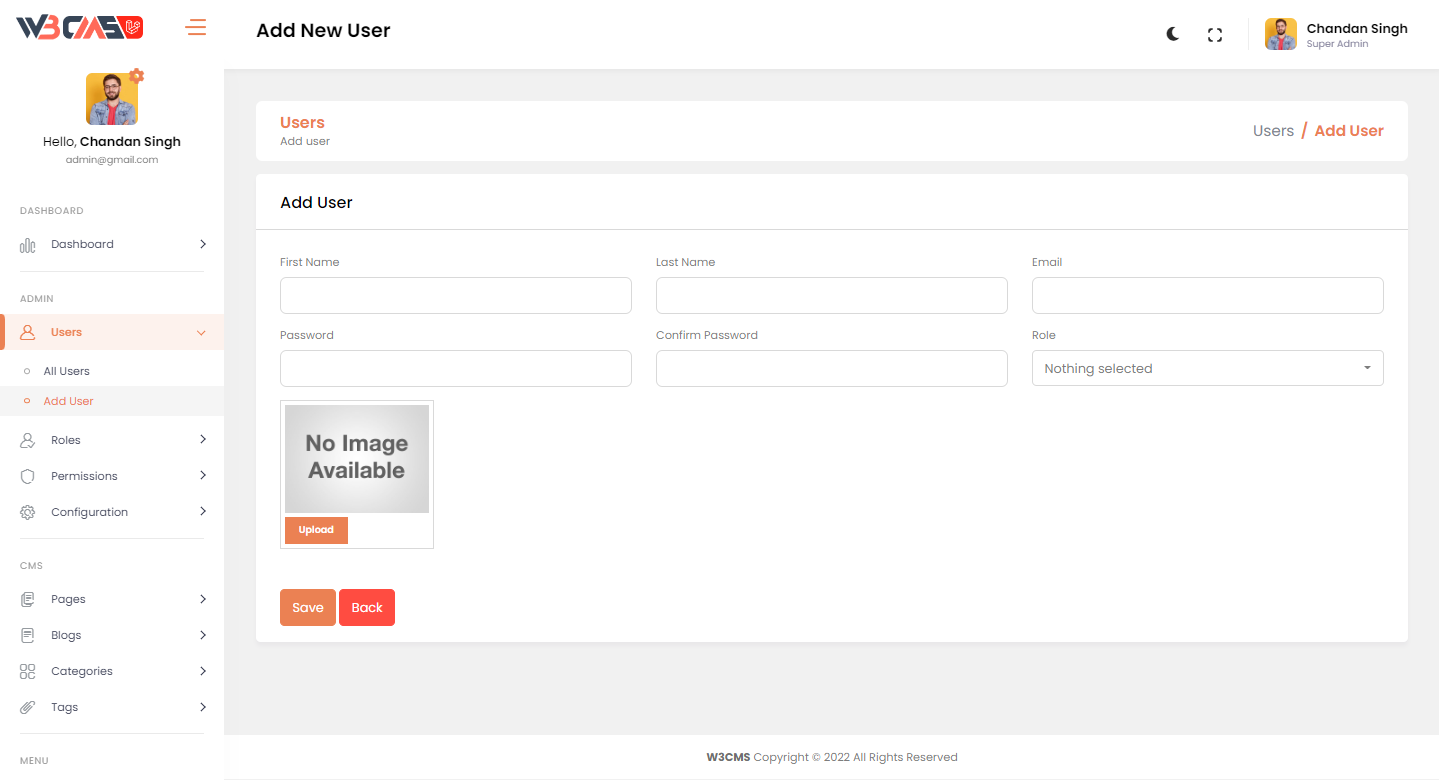Switch to dark mode via moon icon
The width and height of the screenshot is (1439, 780).
pyautogui.click(x=1173, y=34)
